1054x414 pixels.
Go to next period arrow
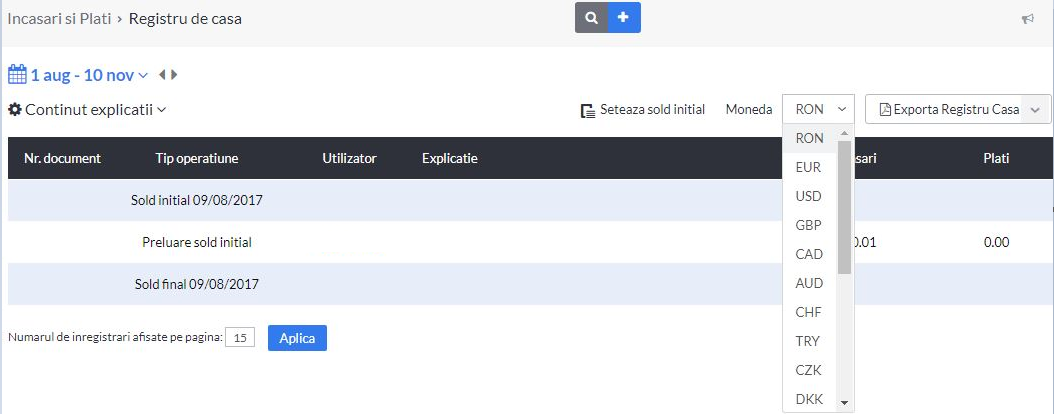pos(174,75)
